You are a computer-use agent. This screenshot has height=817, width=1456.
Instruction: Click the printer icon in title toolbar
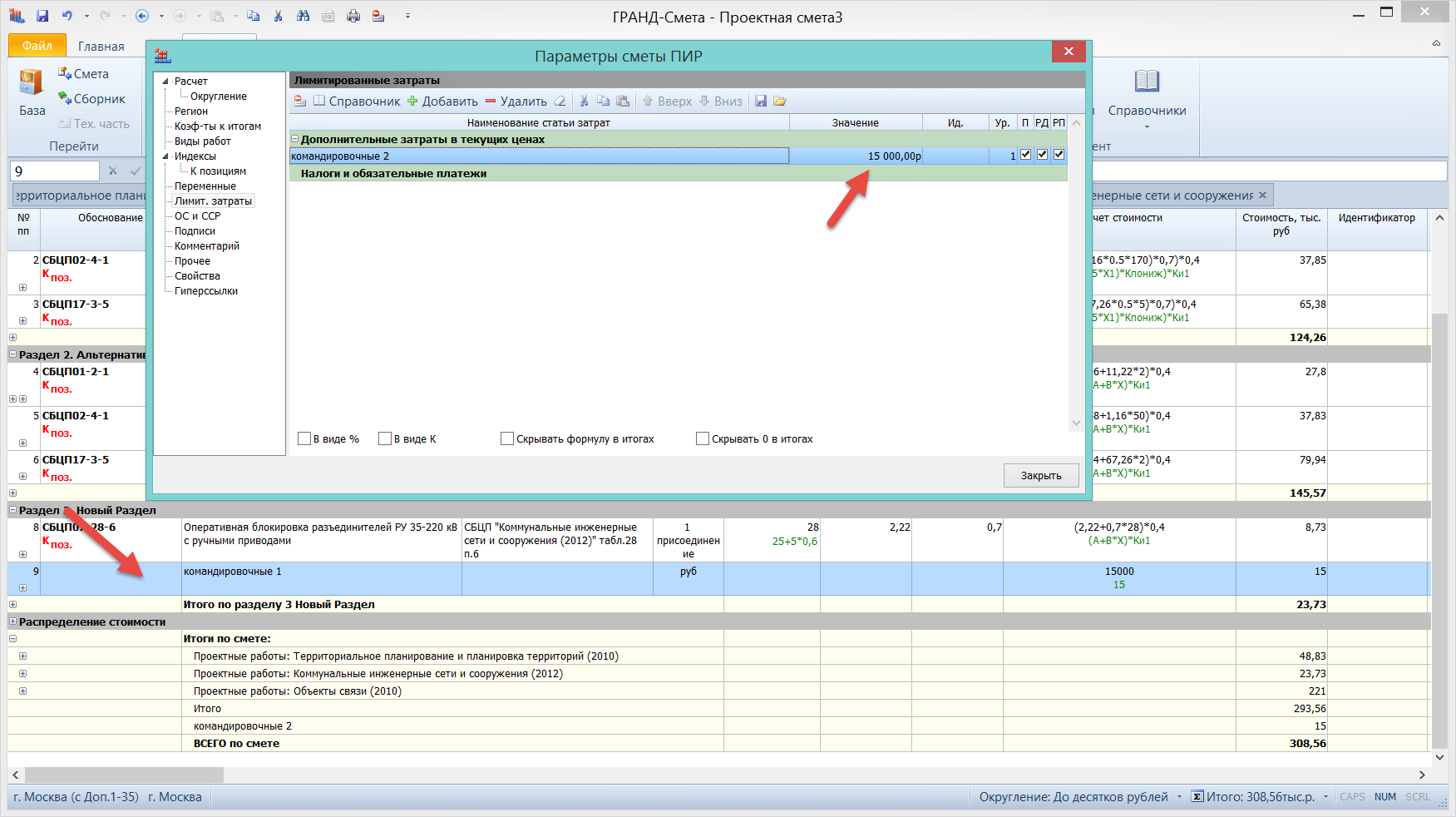pyautogui.click(x=353, y=16)
